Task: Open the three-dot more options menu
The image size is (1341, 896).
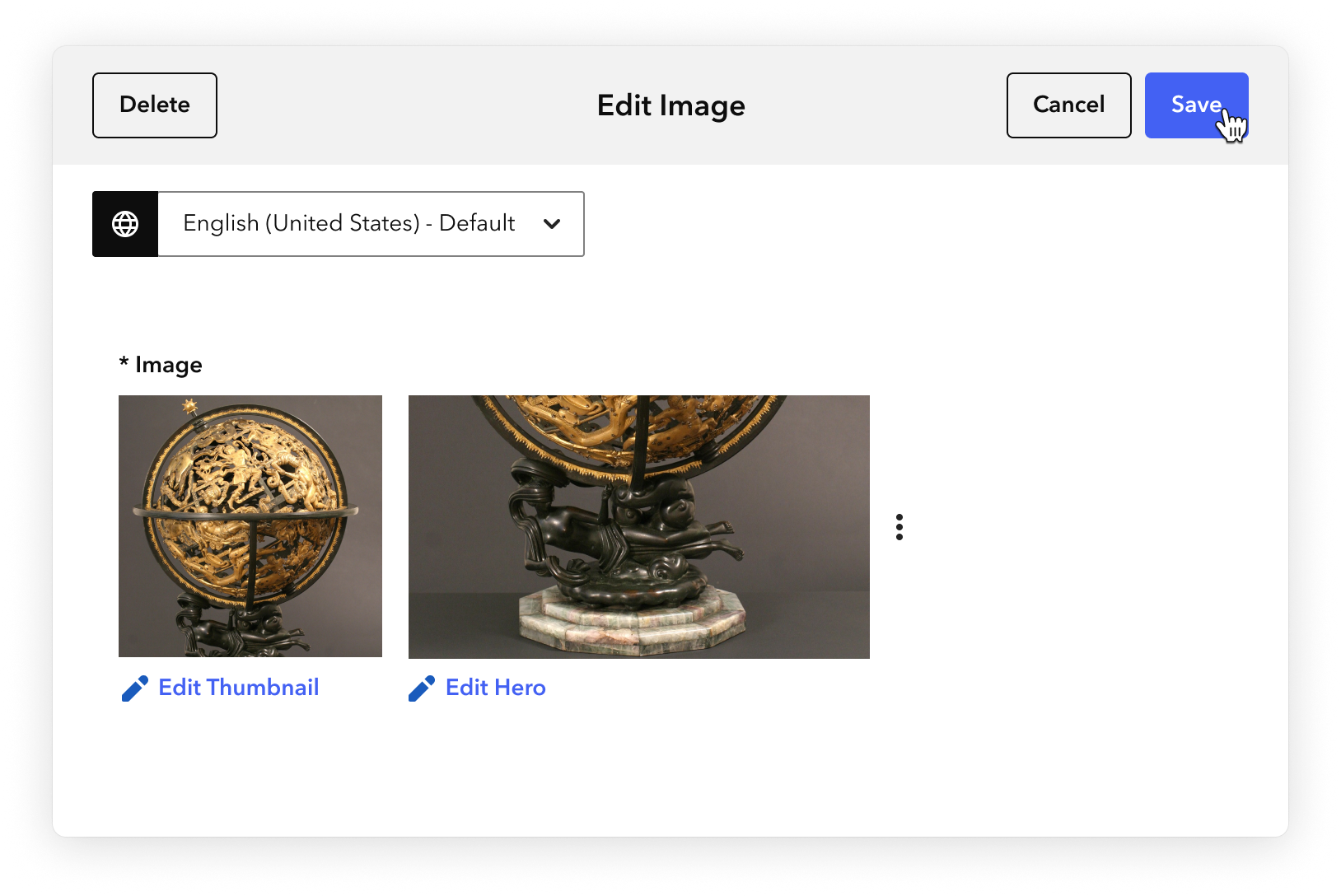Action: (899, 527)
